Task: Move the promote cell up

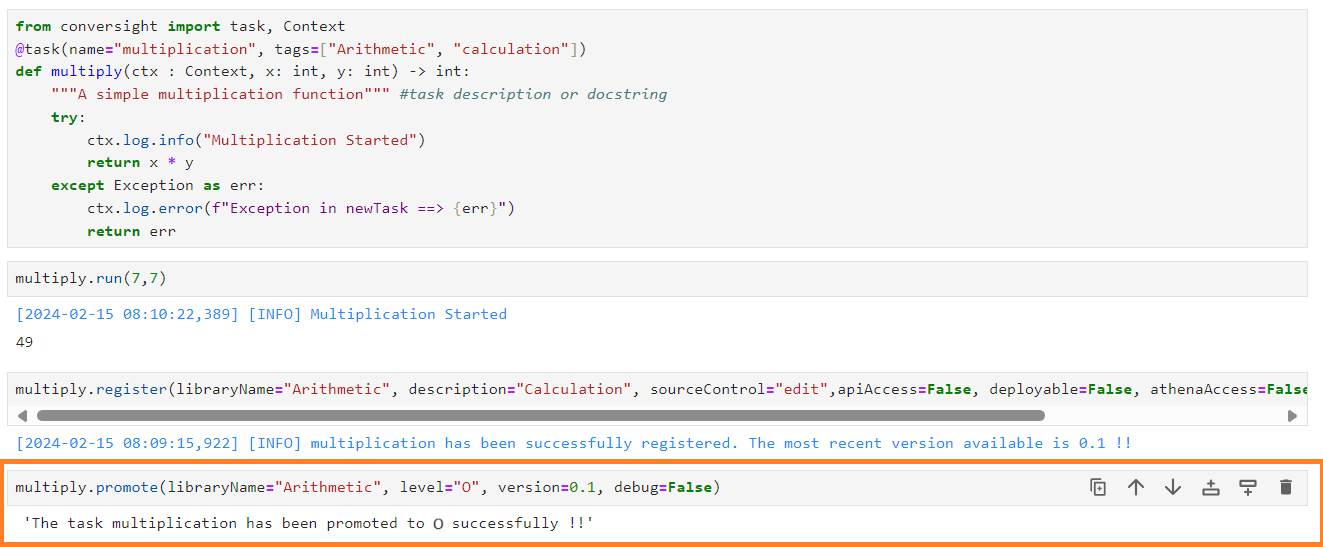Action: 1135,487
